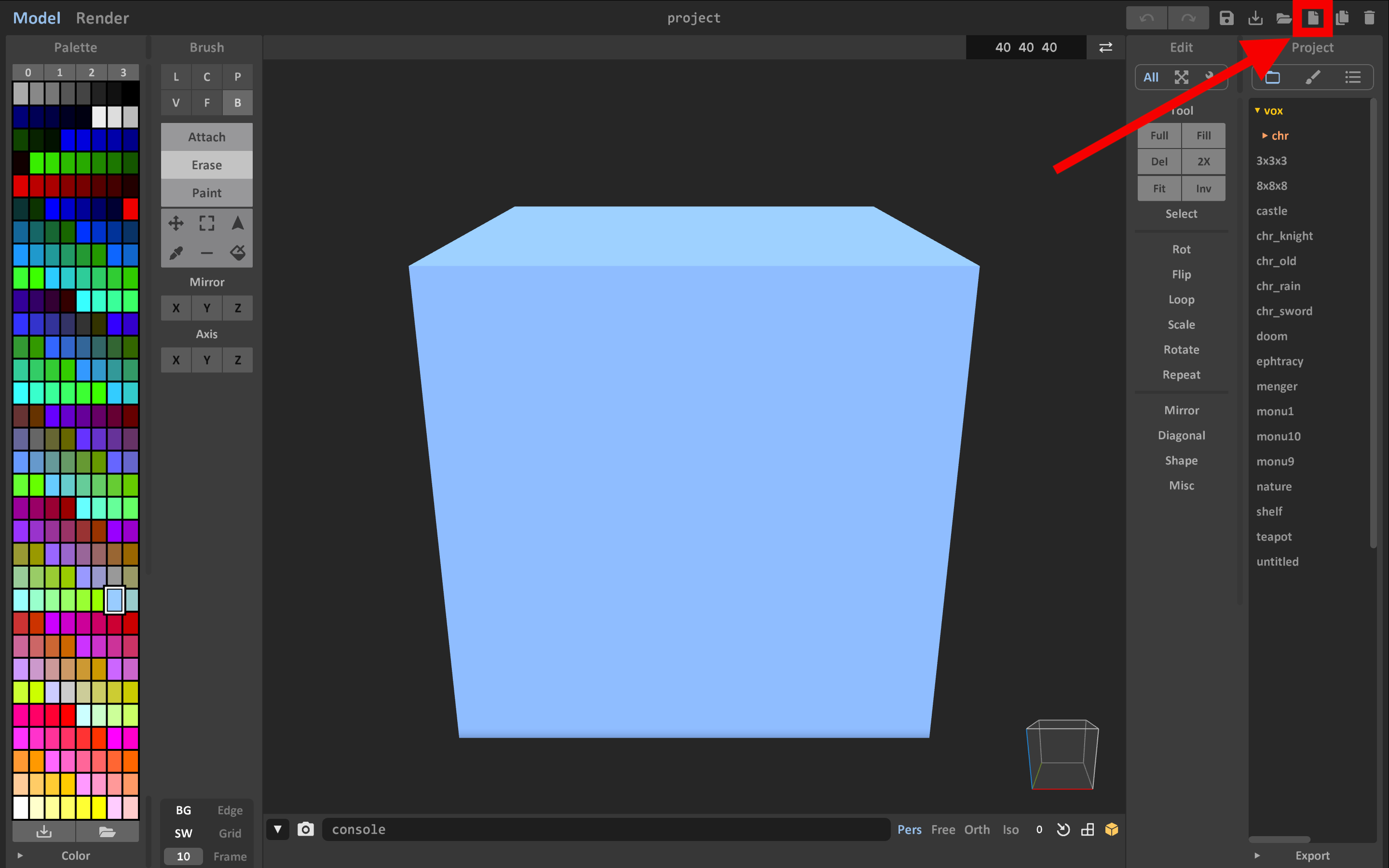The height and width of the screenshot is (868, 1389).
Task: Click the Save project icon
Action: [1227, 18]
